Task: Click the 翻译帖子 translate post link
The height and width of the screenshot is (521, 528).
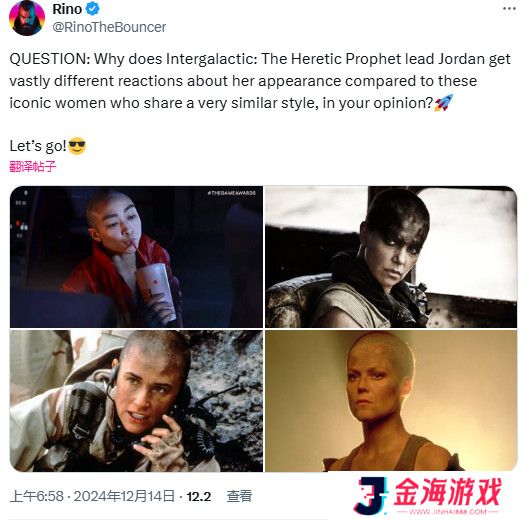Action: [32, 166]
